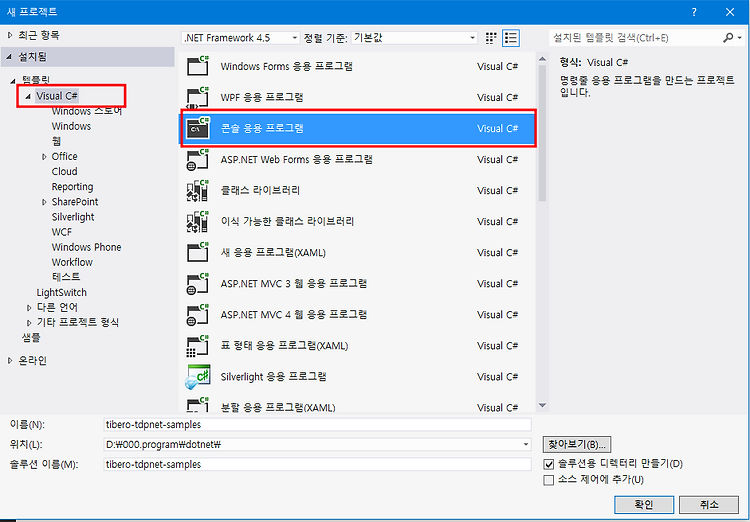Click the search magnifier icon

(728, 37)
